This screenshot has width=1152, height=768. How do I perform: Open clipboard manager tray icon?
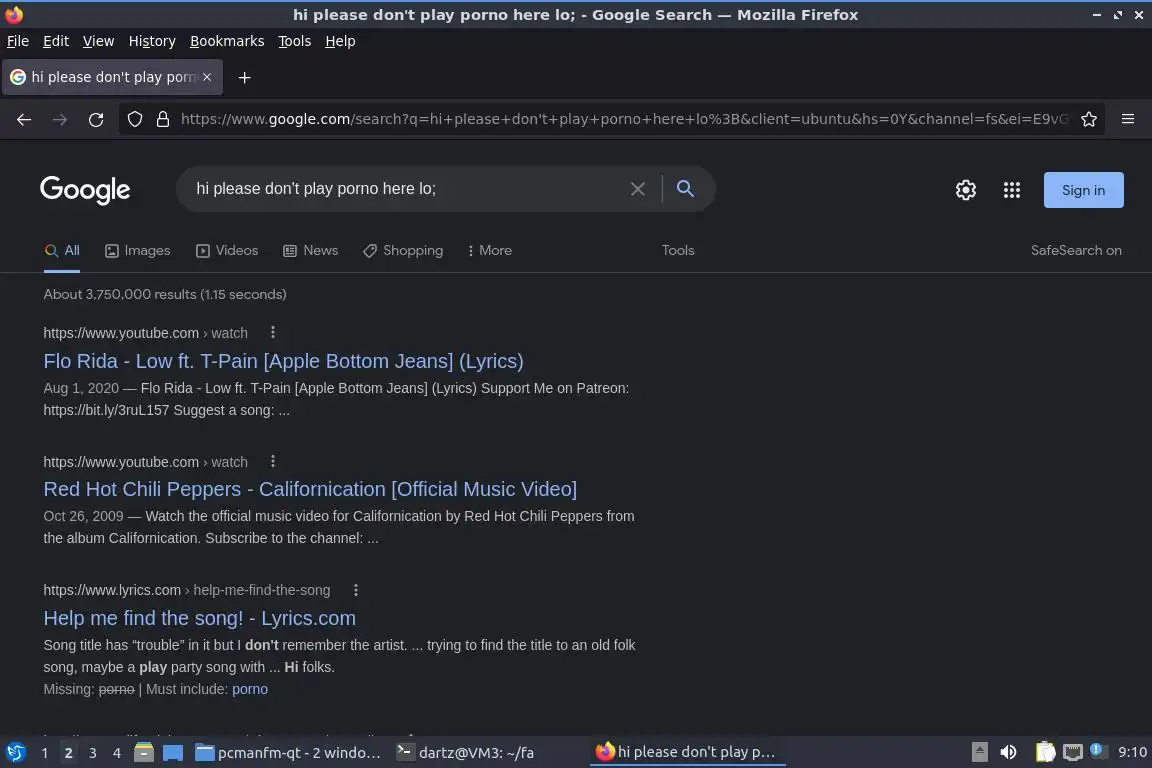[1045, 753]
